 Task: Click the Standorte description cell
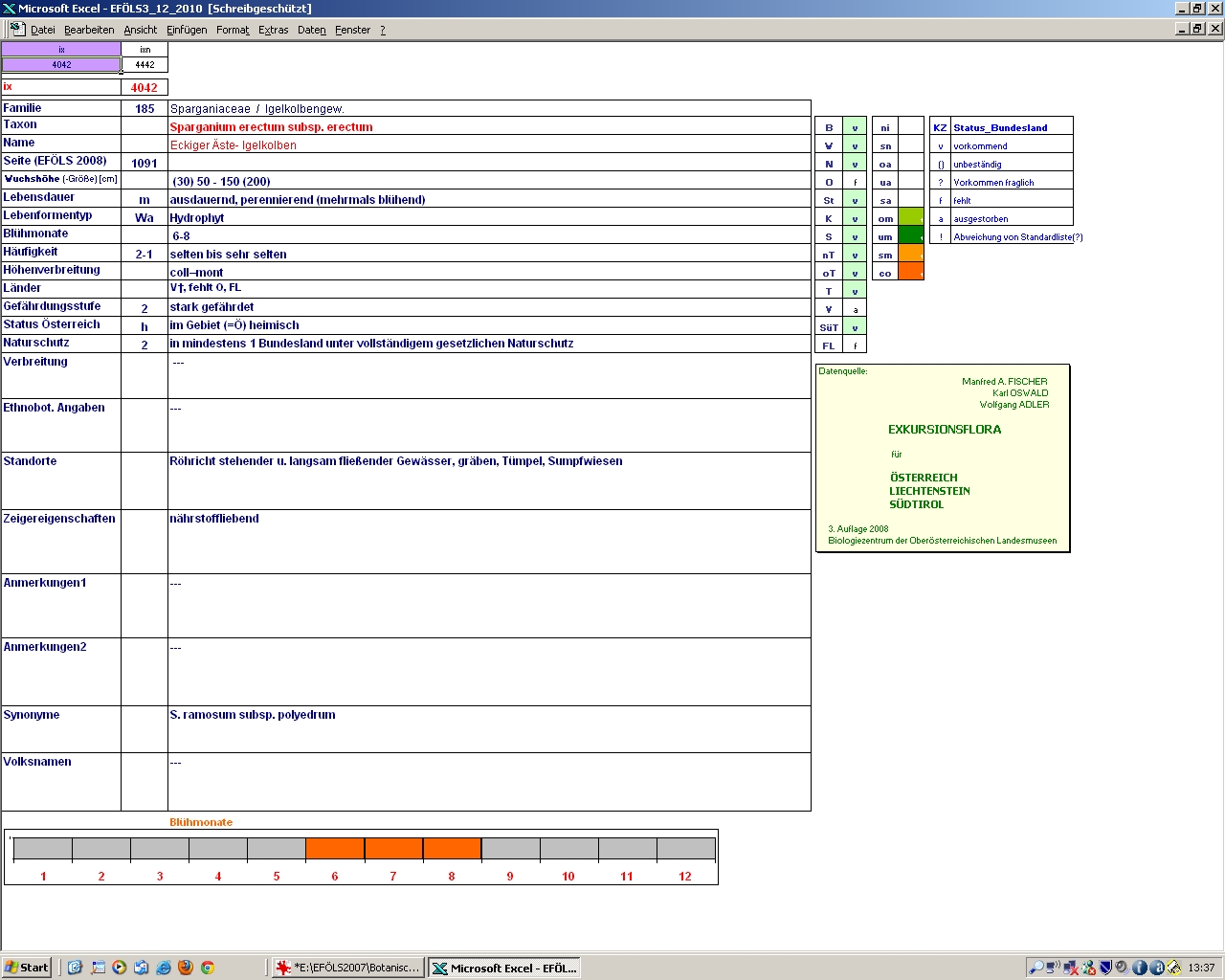[x=489, y=480]
